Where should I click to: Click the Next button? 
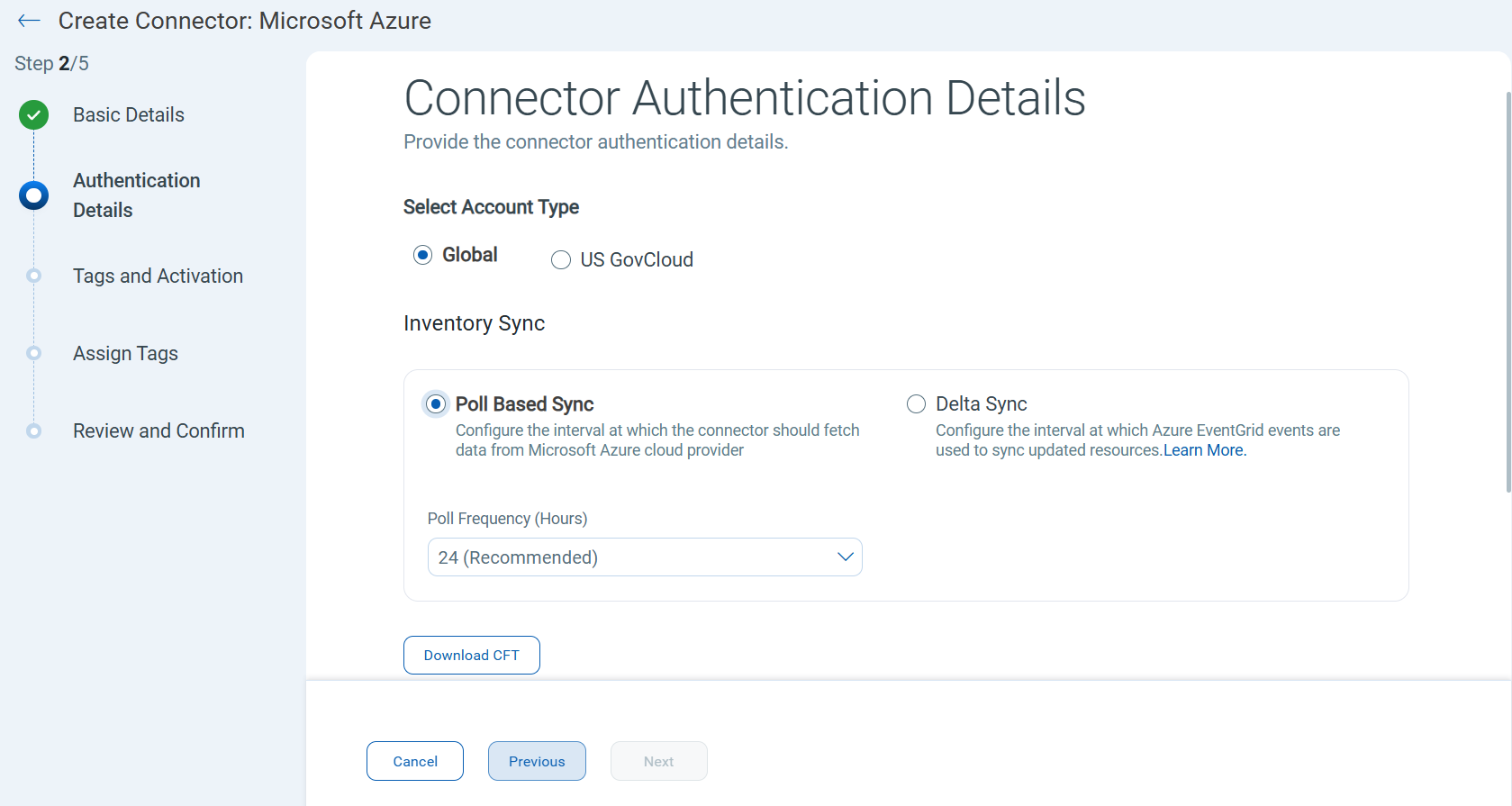659,762
